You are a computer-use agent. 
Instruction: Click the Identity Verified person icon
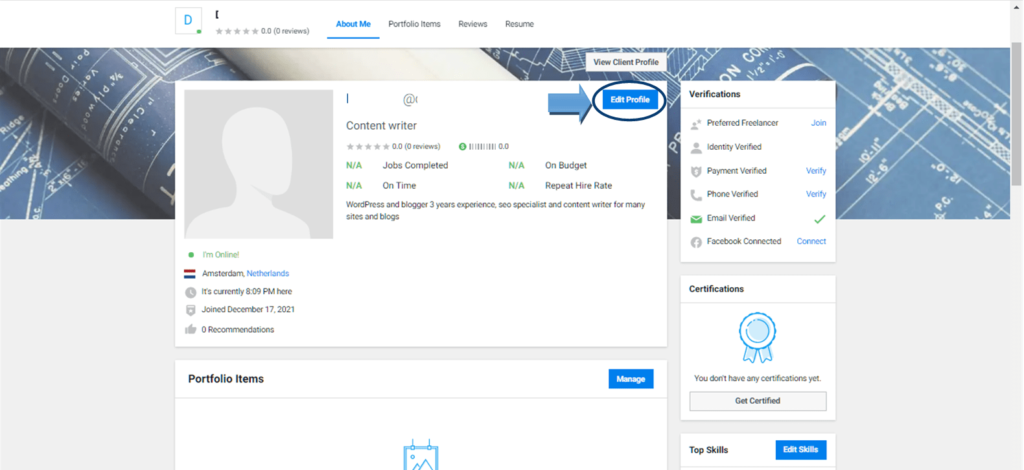pyautogui.click(x=696, y=148)
